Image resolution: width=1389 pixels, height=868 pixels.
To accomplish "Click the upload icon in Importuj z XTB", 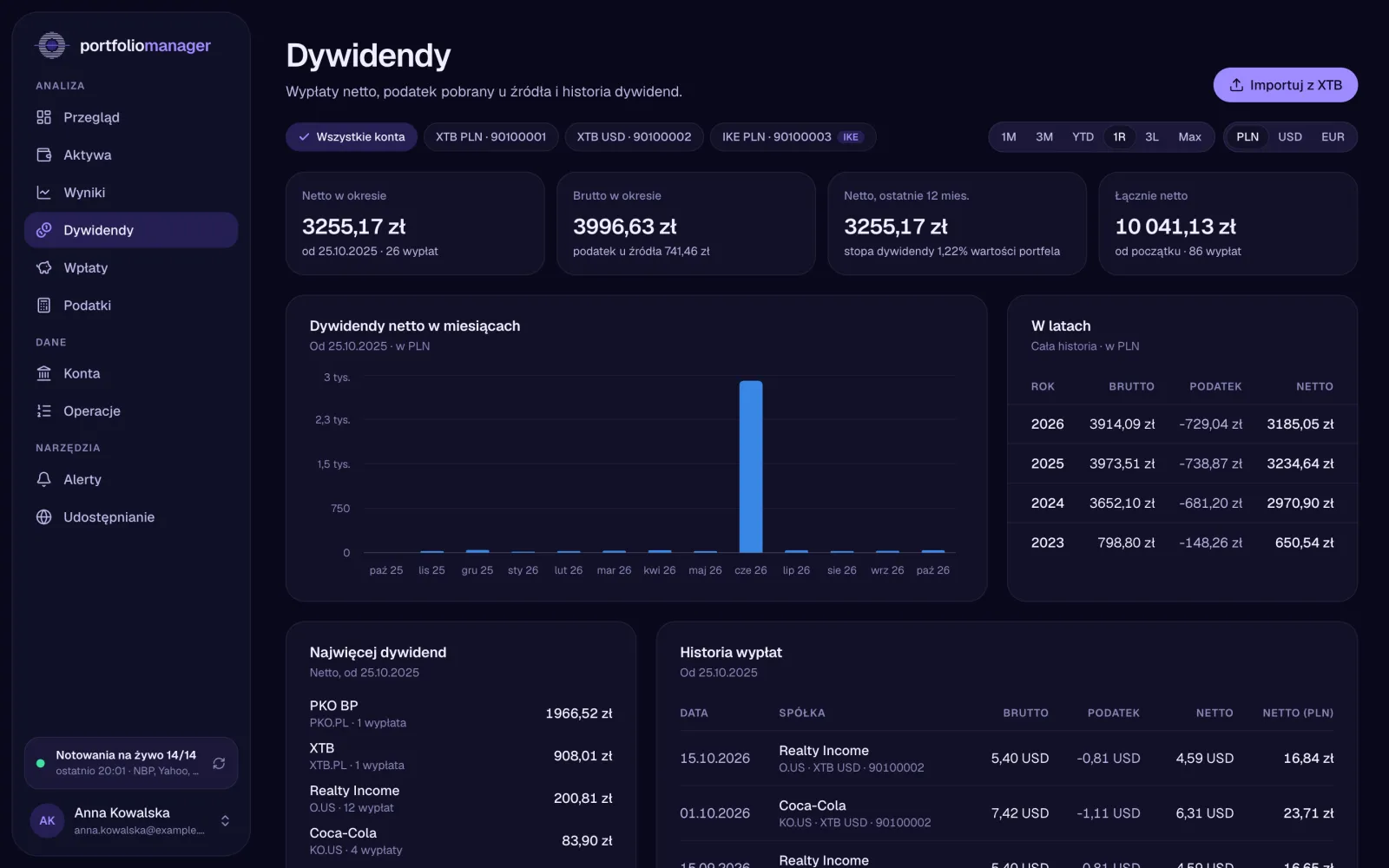I will tap(1236, 85).
